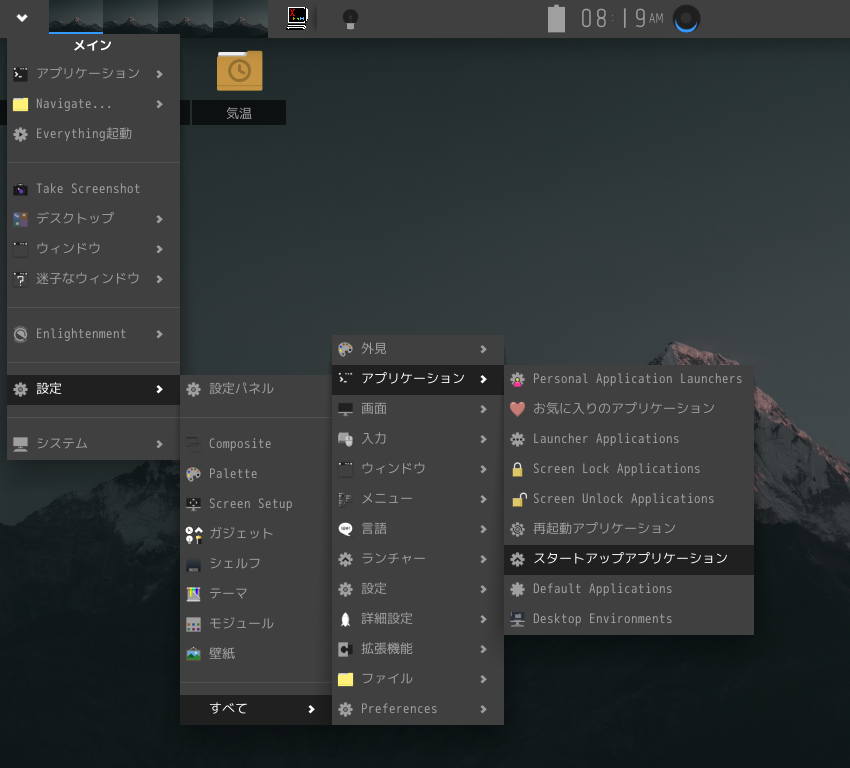Click the heart icon for お気に入りのアプリケーション

[517, 409]
